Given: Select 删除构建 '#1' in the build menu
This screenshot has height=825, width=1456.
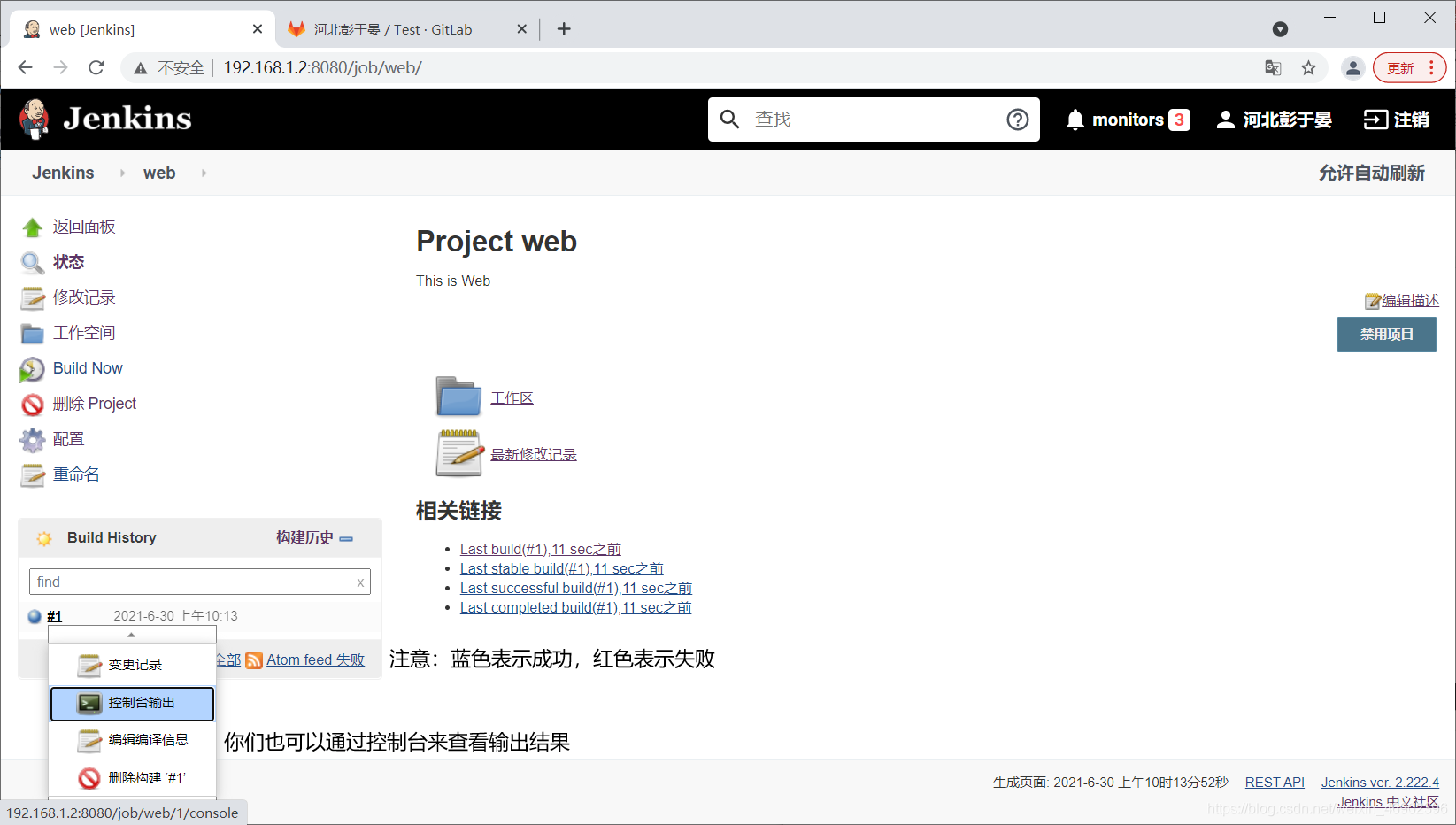Looking at the screenshot, I should click(133, 778).
